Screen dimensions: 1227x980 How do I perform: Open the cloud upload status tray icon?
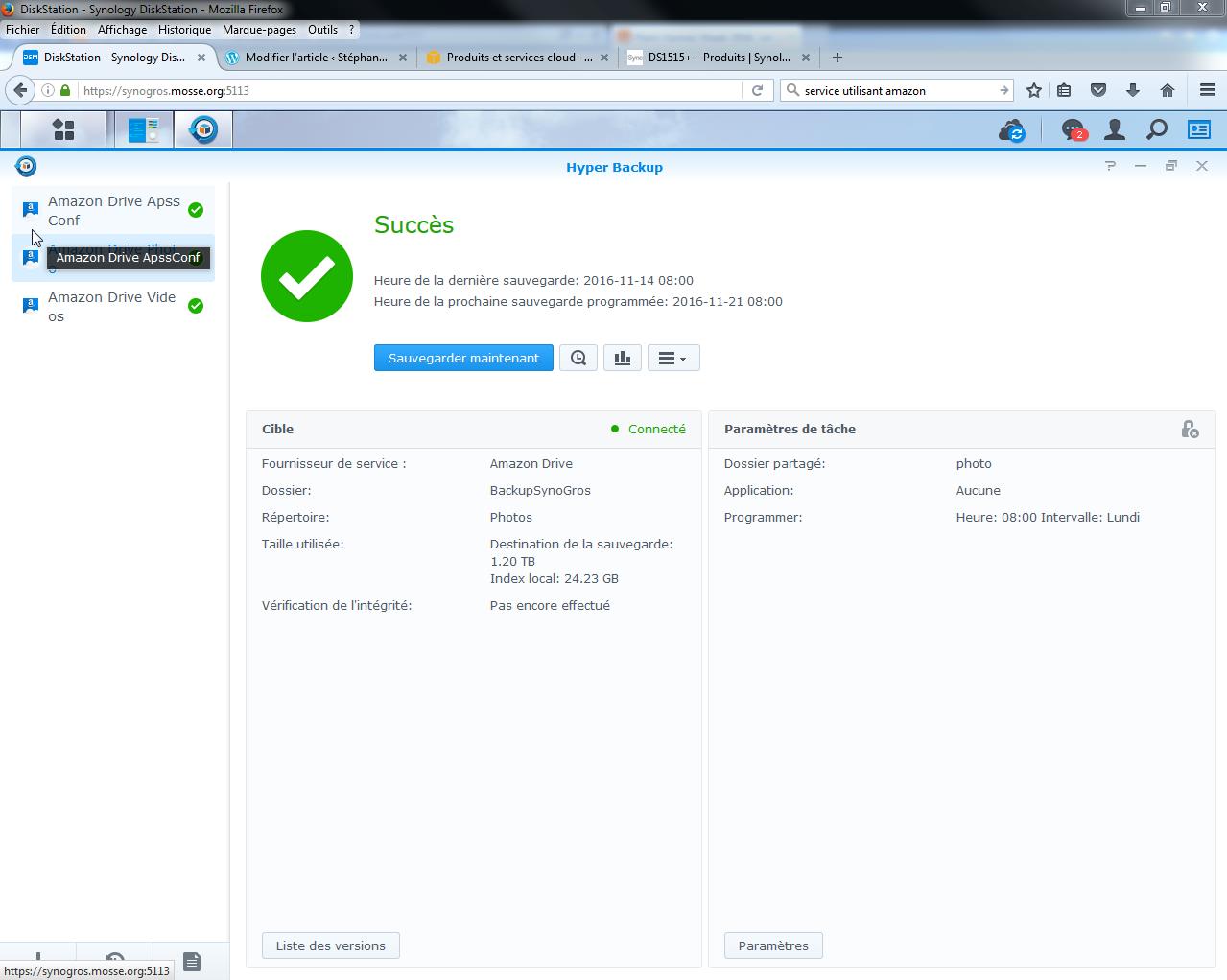click(1012, 129)
